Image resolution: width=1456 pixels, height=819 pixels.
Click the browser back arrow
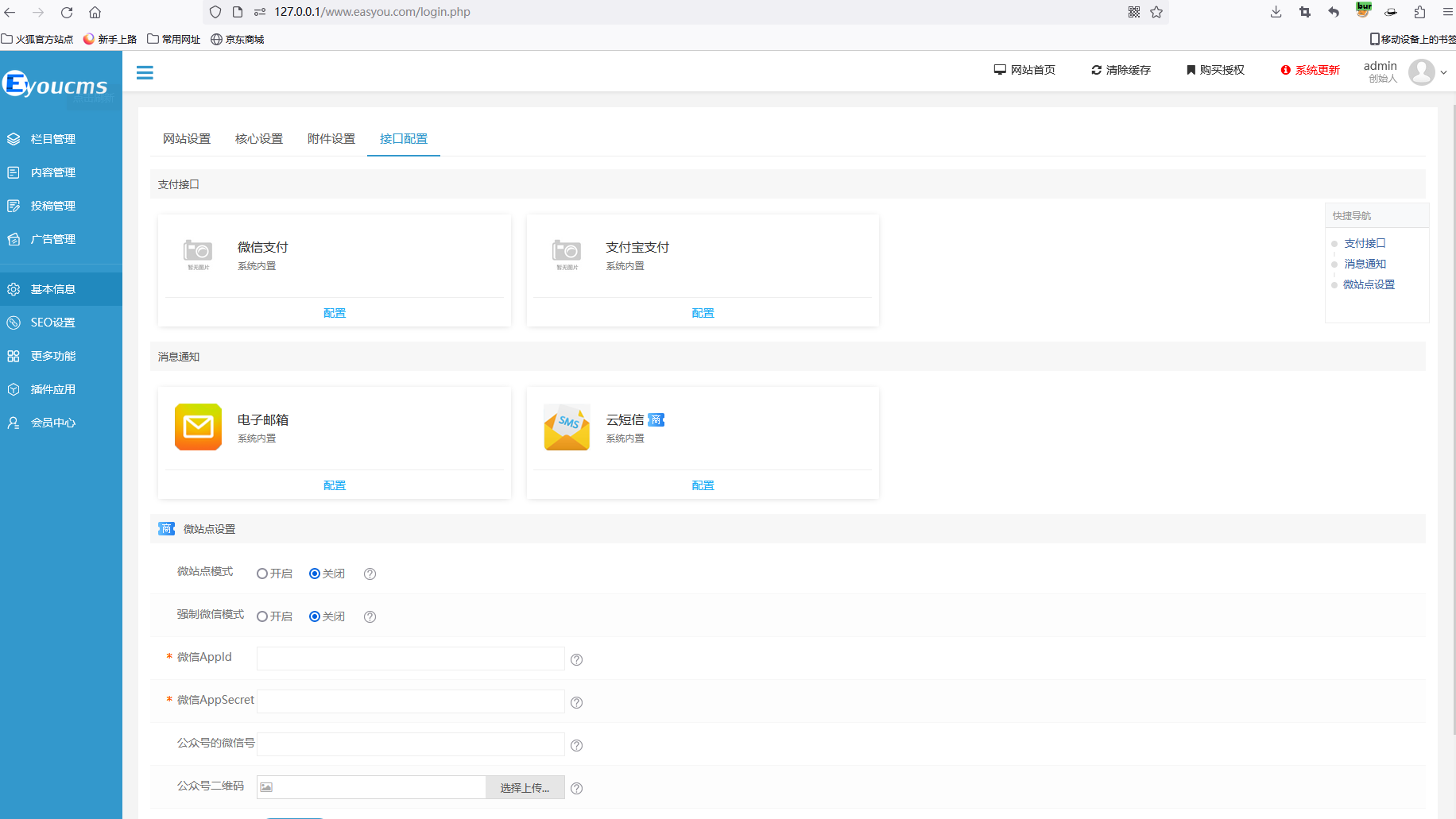pos(10,12)
